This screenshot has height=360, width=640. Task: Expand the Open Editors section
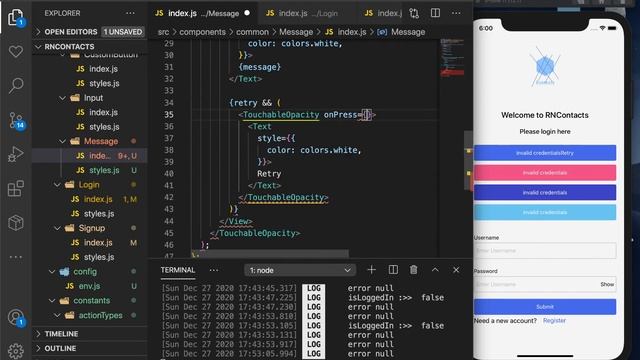90,32
